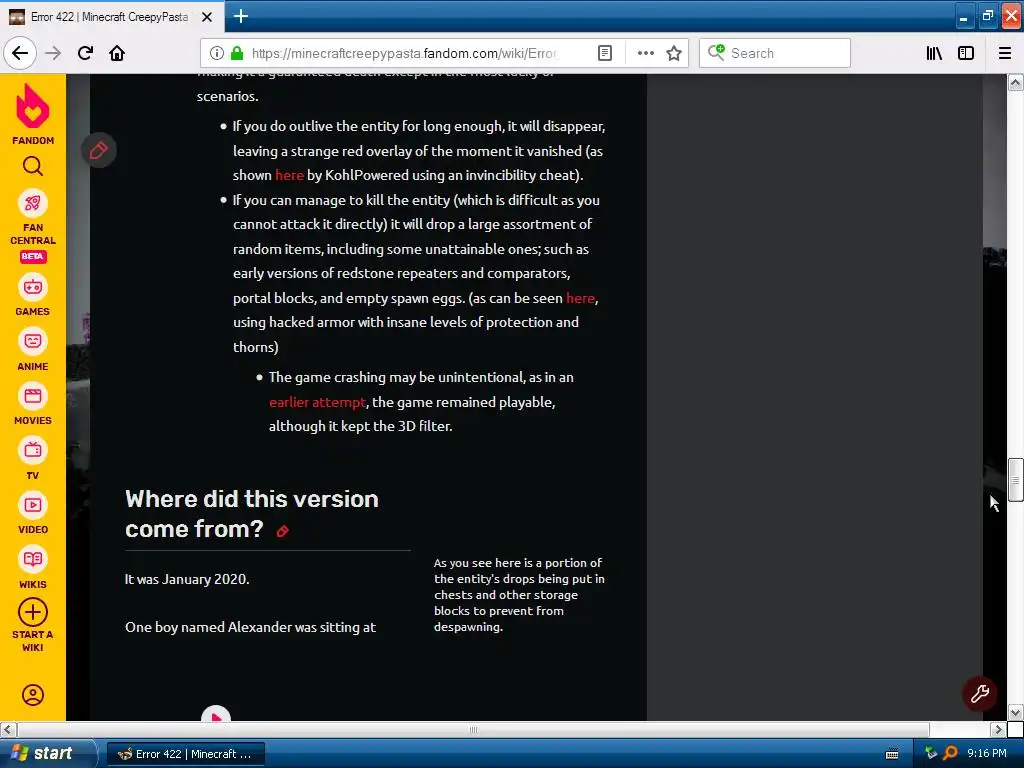Click the horizontal scrollbar right arrow
1024x768 pixels.
click(x=998, y=729)
